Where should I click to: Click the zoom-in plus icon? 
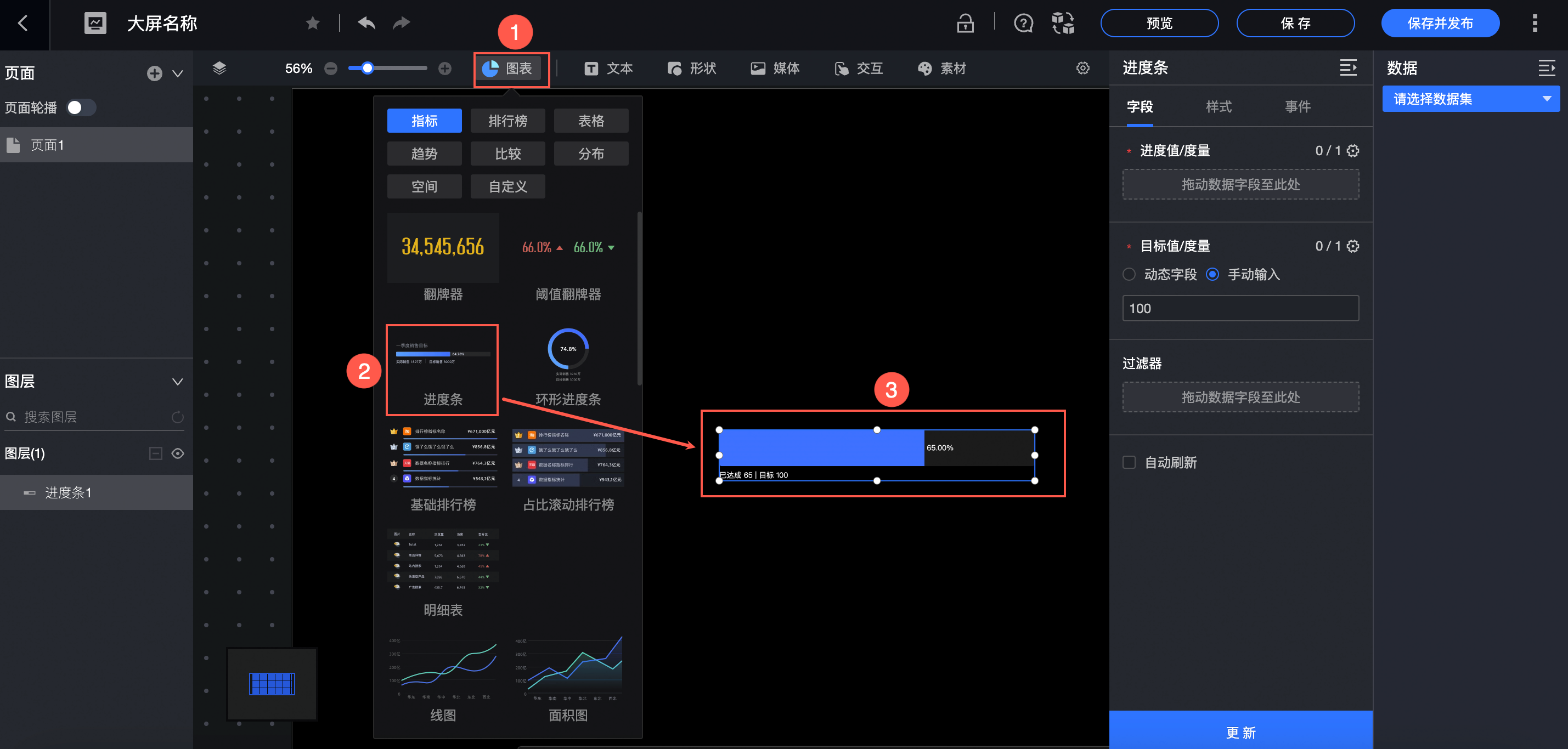point(445,68)
